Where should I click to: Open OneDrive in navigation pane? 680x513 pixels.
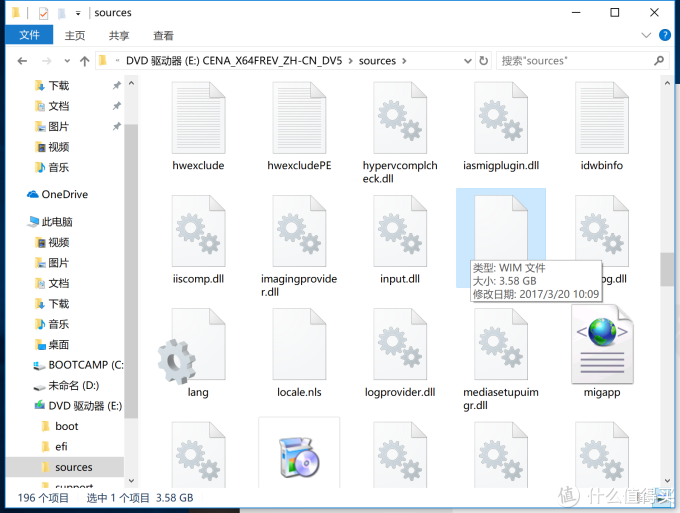click(57, 194)
